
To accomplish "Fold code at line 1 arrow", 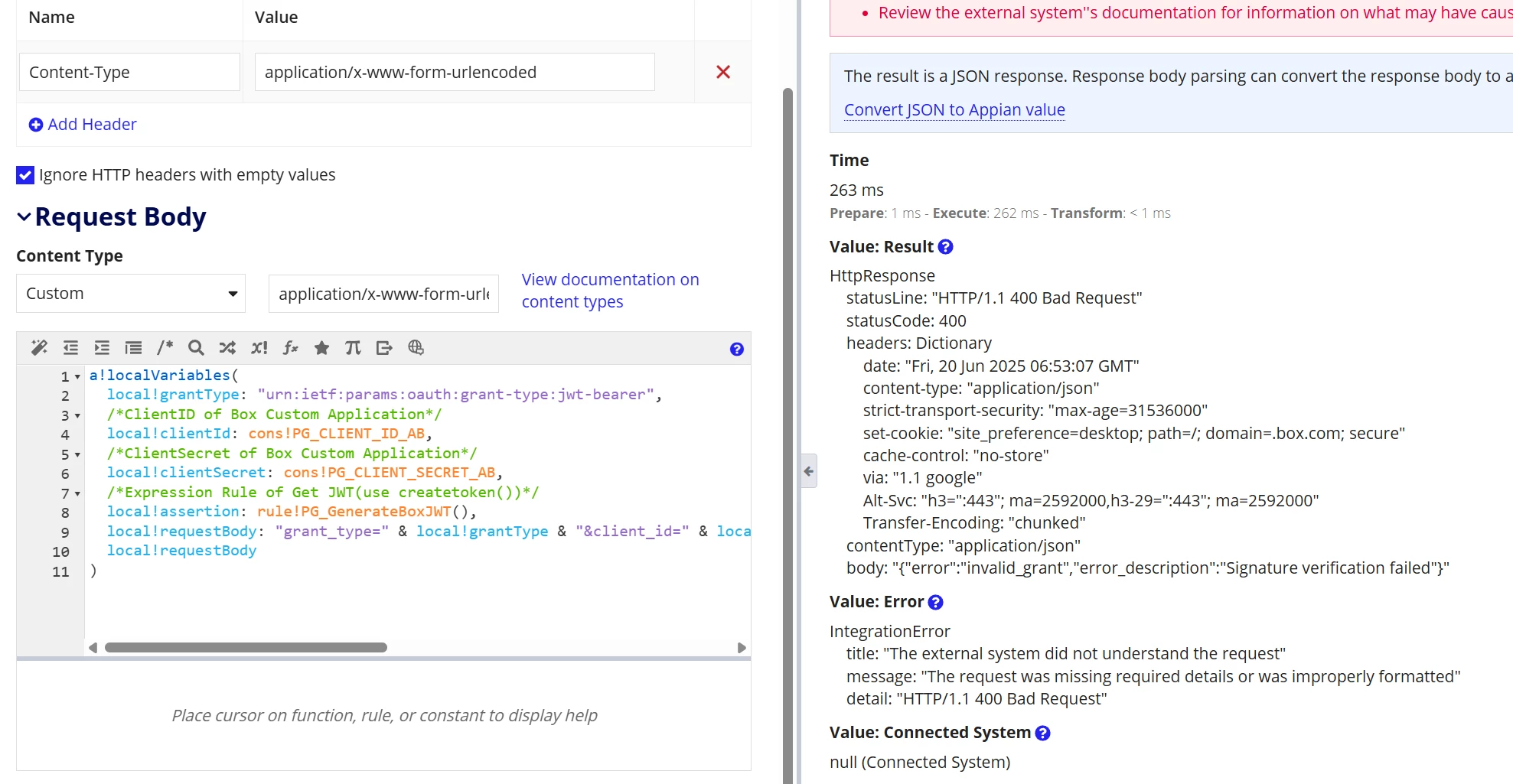I will 77,377.
